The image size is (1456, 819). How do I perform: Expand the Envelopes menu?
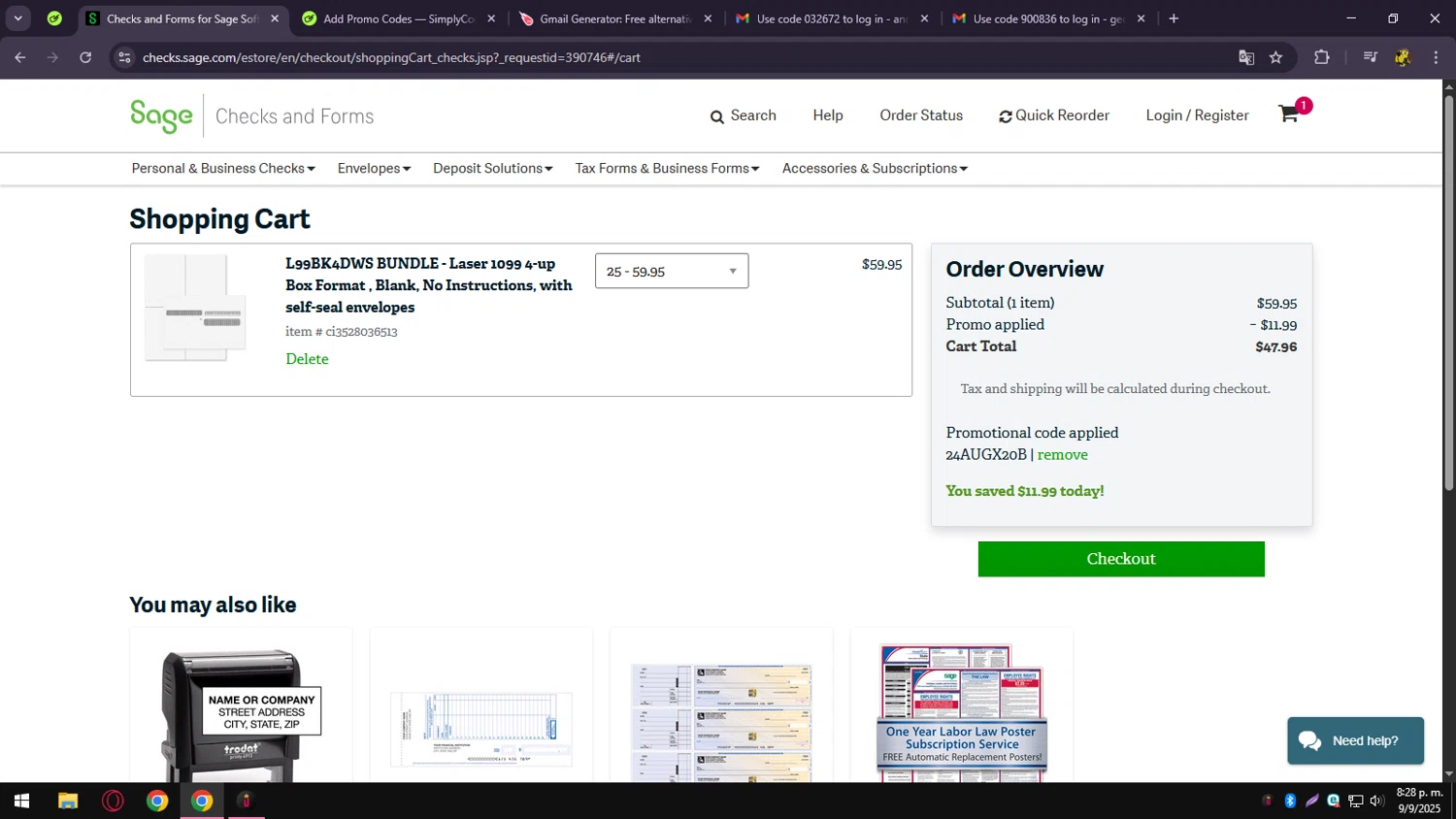pyautogui.click(x=374, y=168)
